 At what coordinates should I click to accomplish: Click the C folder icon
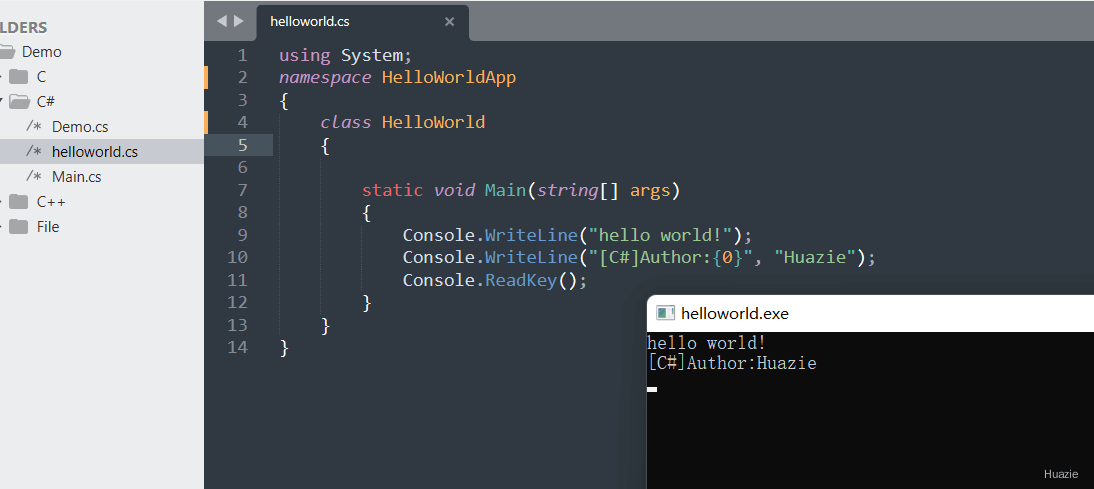click(x=19, y=77)
